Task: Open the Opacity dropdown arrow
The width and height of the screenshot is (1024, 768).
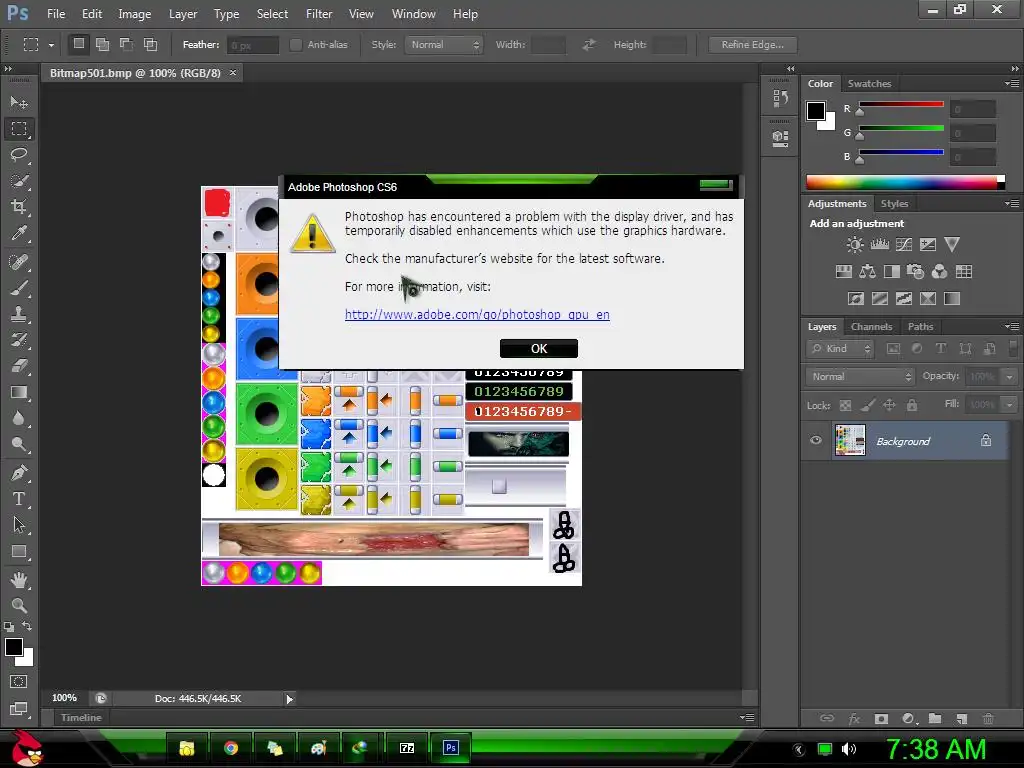Action: click(1010, 377)
